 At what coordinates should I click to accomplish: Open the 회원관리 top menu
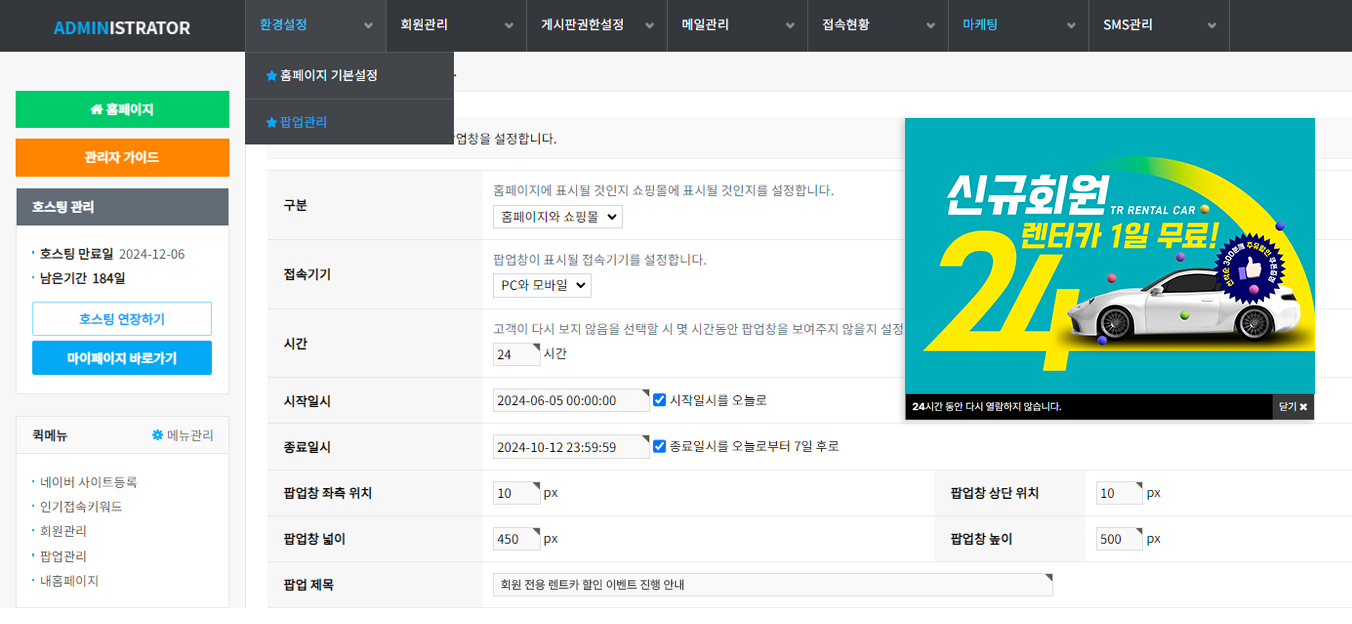456,25
